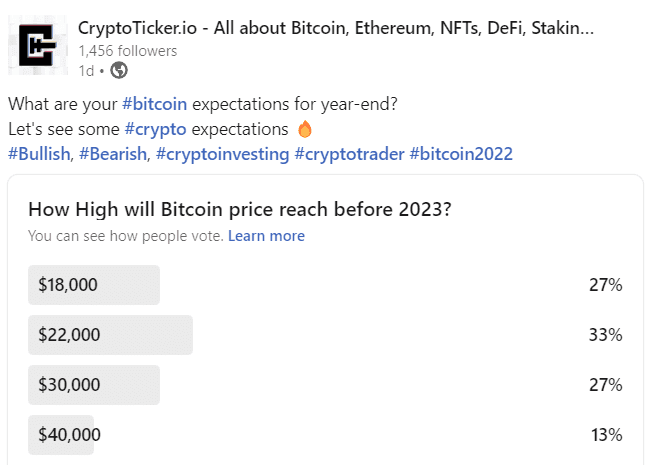
Task: Open the #cryptotrader hashtag
Action: pyautogui.click(x=350, y=154)
